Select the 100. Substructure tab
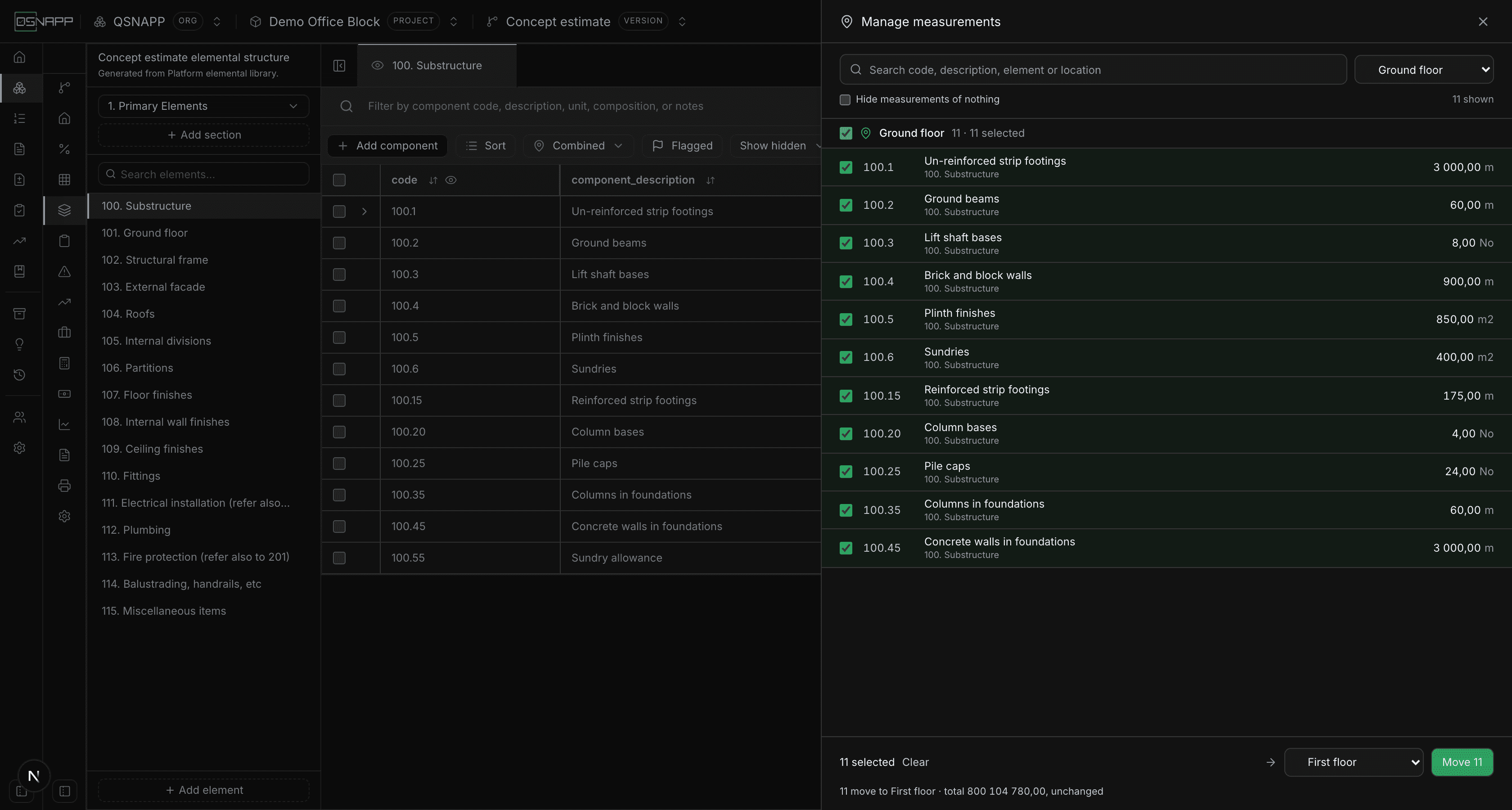 point(436,66)
